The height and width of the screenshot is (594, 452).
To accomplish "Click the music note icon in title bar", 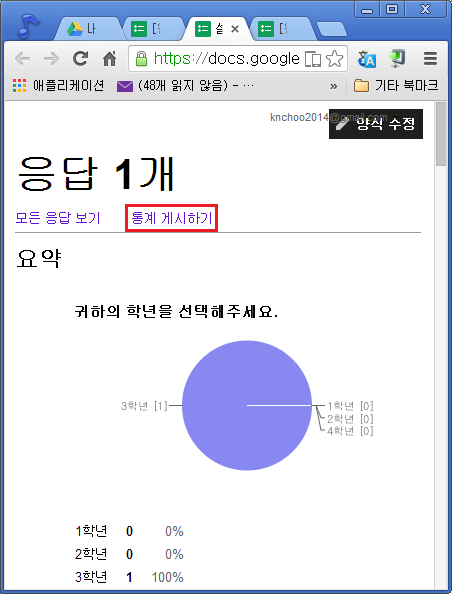I will click(28, 26).
